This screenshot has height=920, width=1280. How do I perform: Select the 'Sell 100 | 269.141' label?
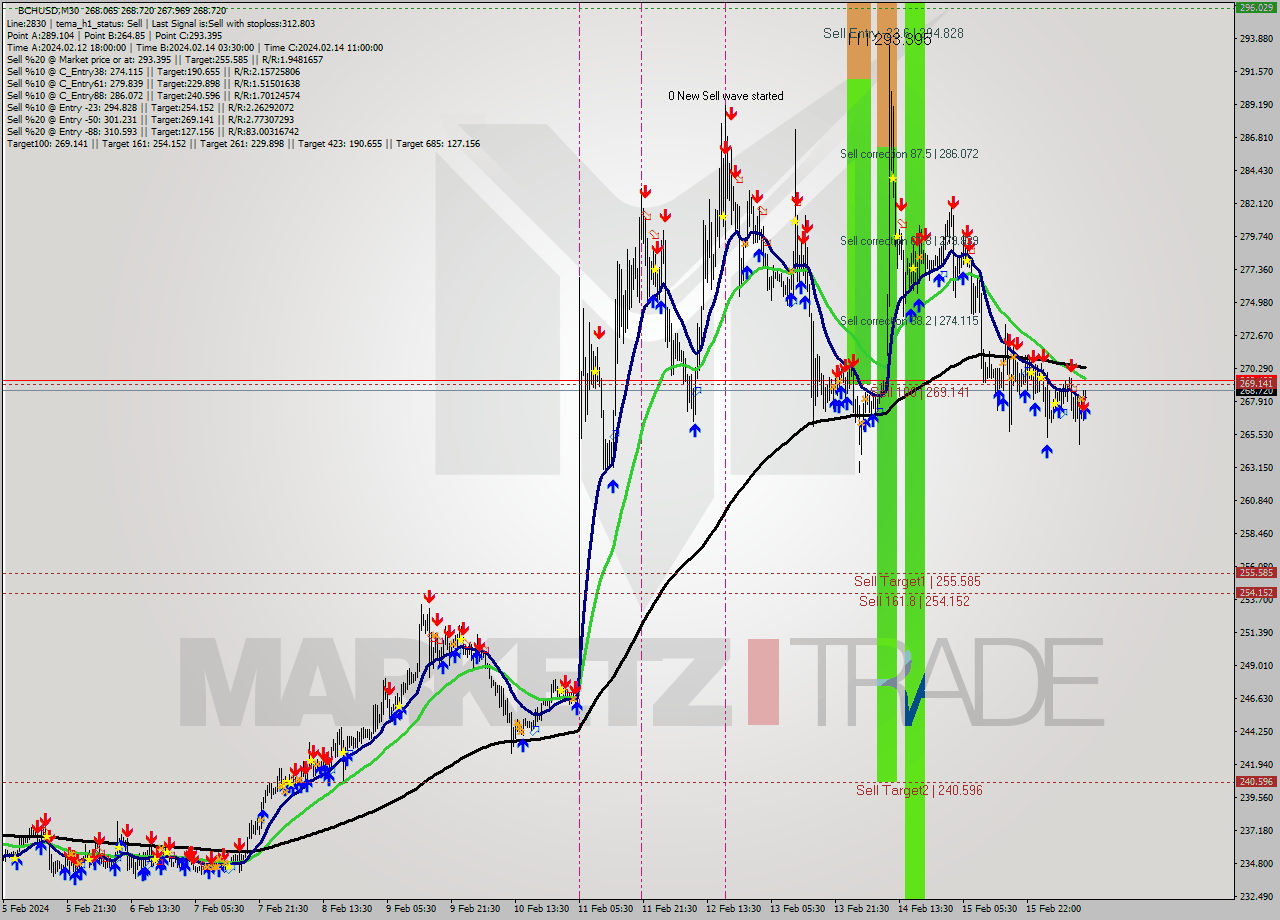coord(920,392)
